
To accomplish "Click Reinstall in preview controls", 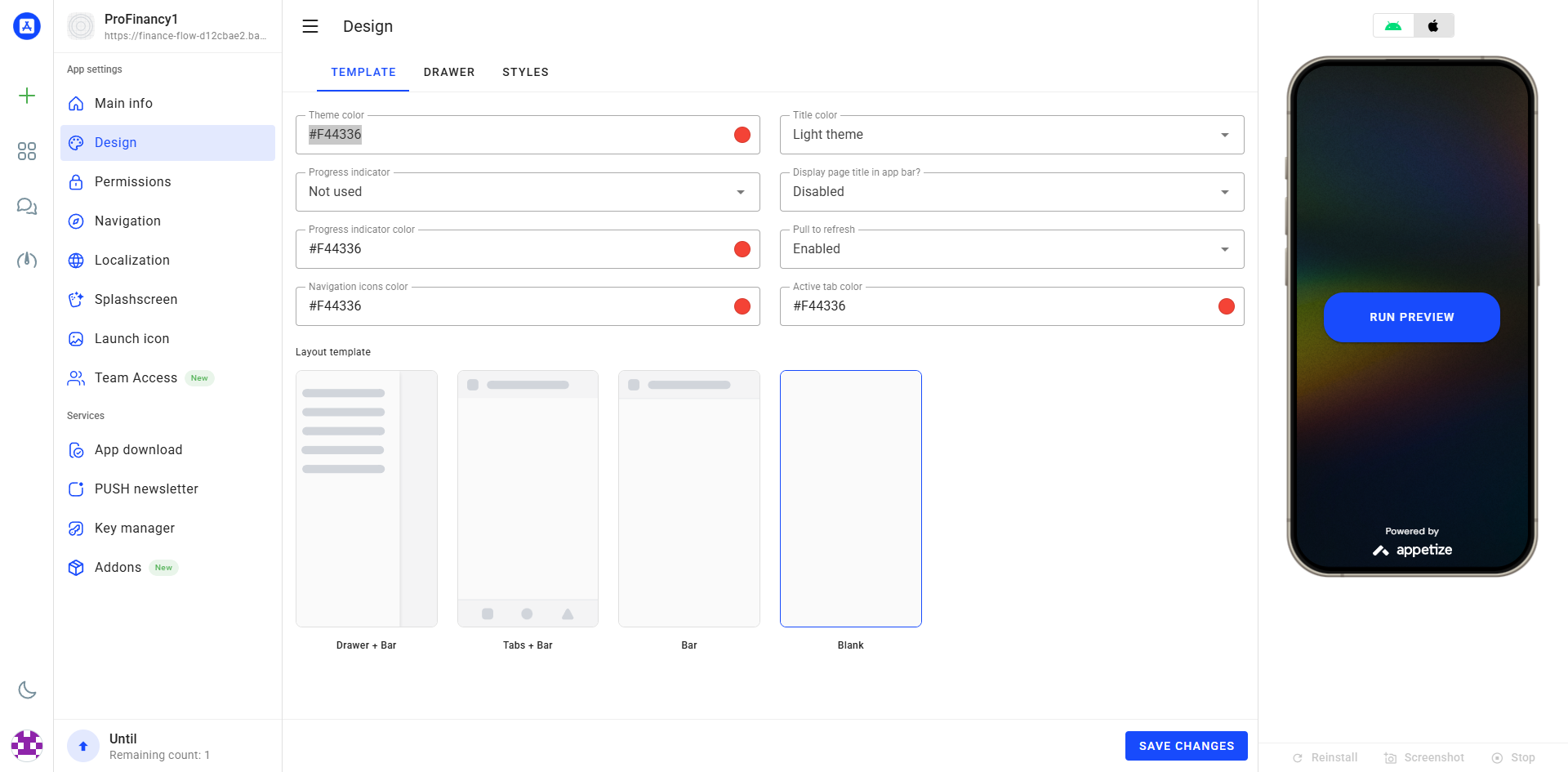I will pos(1325,757).
